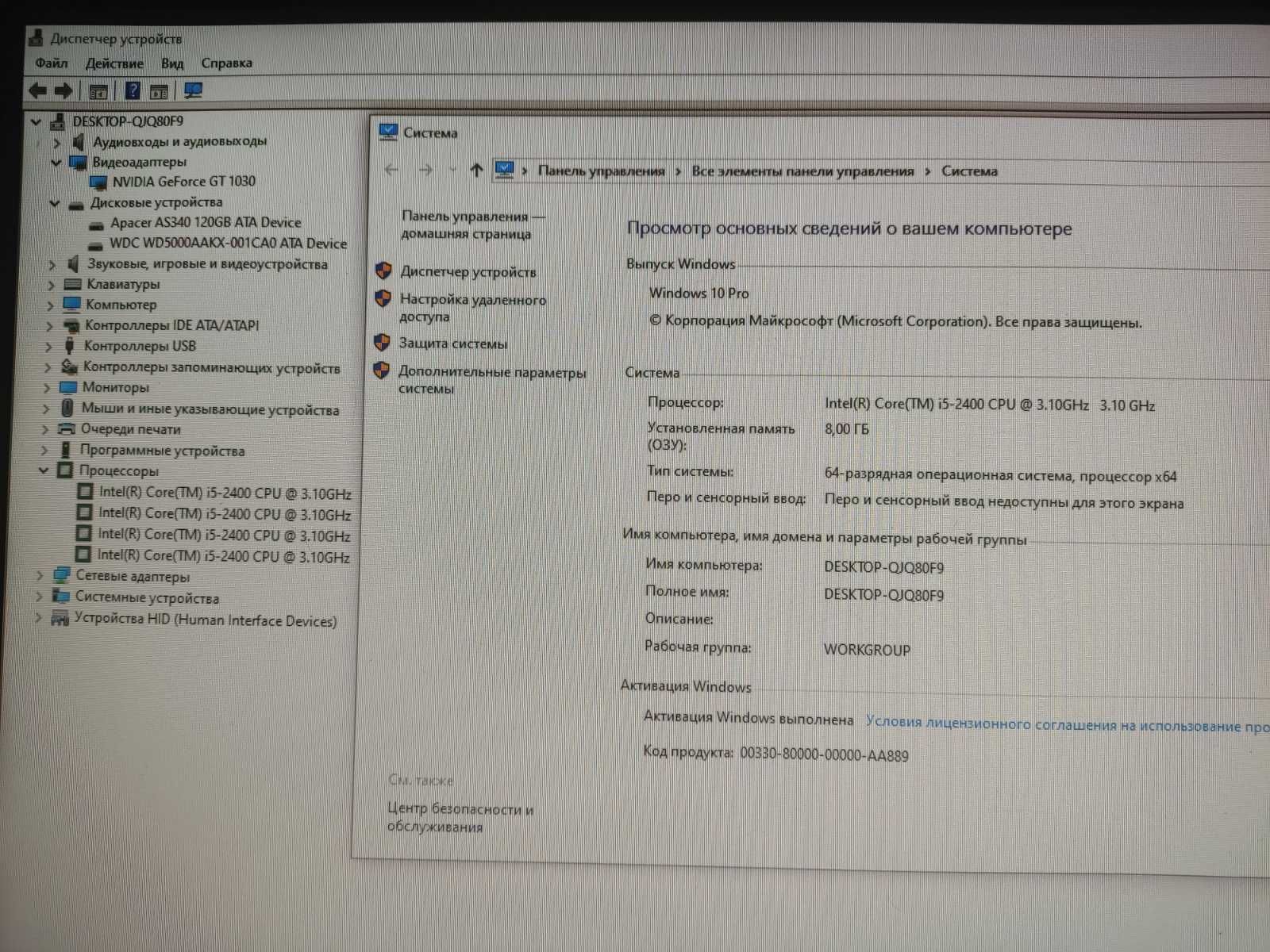
Task: Click the Back arrow in Device Manager toolbar
Action: (x=37, y=90)
